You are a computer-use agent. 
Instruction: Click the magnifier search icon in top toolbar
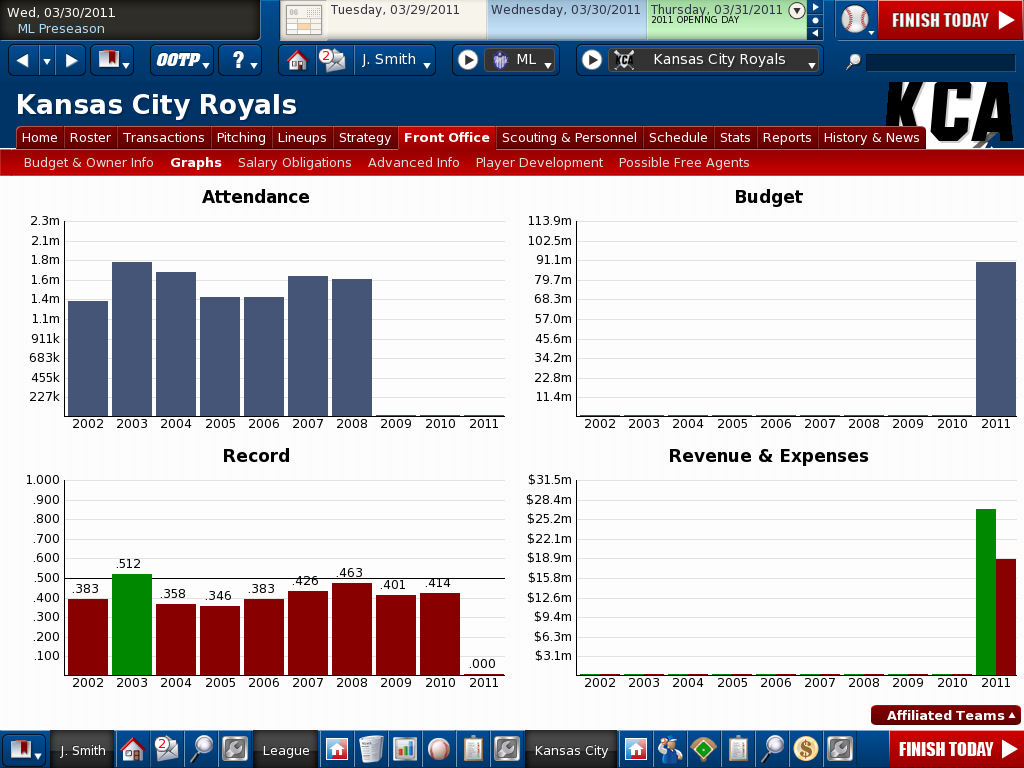(x=853, y=62)
